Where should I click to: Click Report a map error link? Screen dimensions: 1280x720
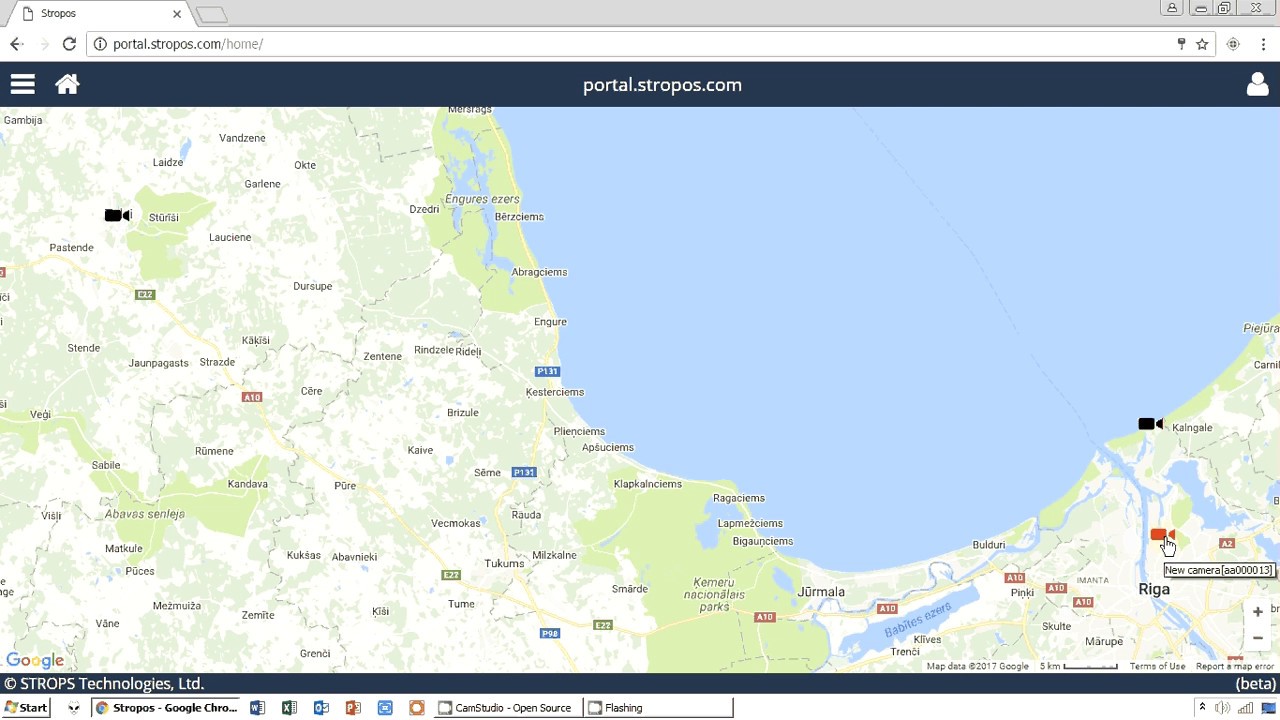[x=1235, y=666]
